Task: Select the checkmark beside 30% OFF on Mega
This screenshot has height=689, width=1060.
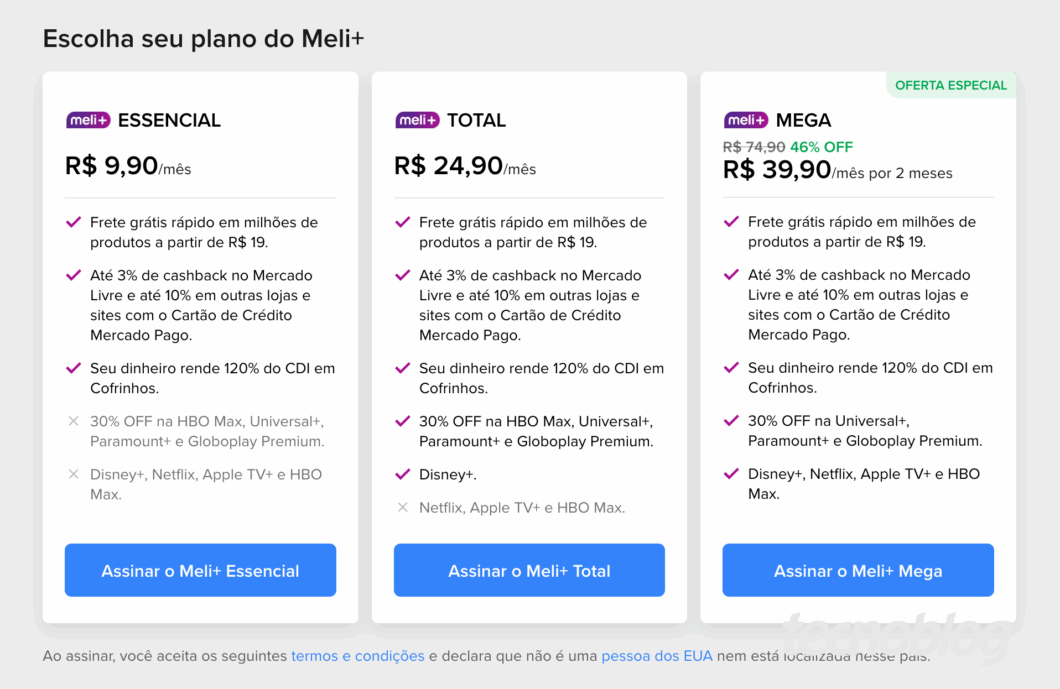Action: (731, 421)
